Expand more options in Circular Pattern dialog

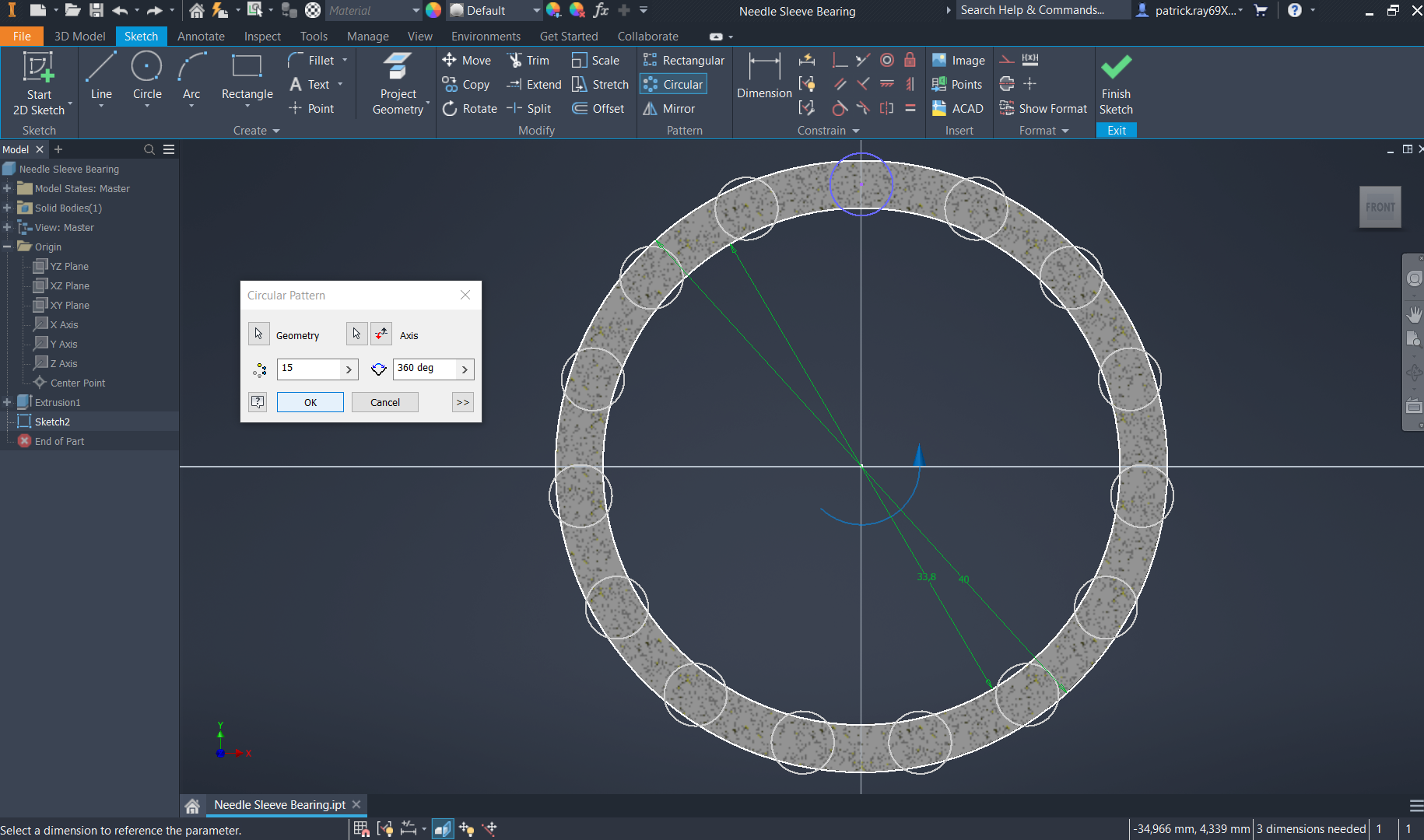[x=463, y=402]
